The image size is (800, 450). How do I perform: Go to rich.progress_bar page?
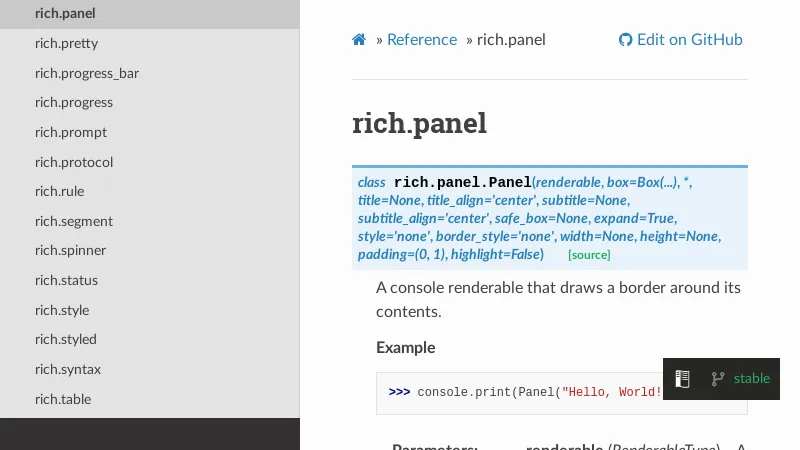click(86, 73)
